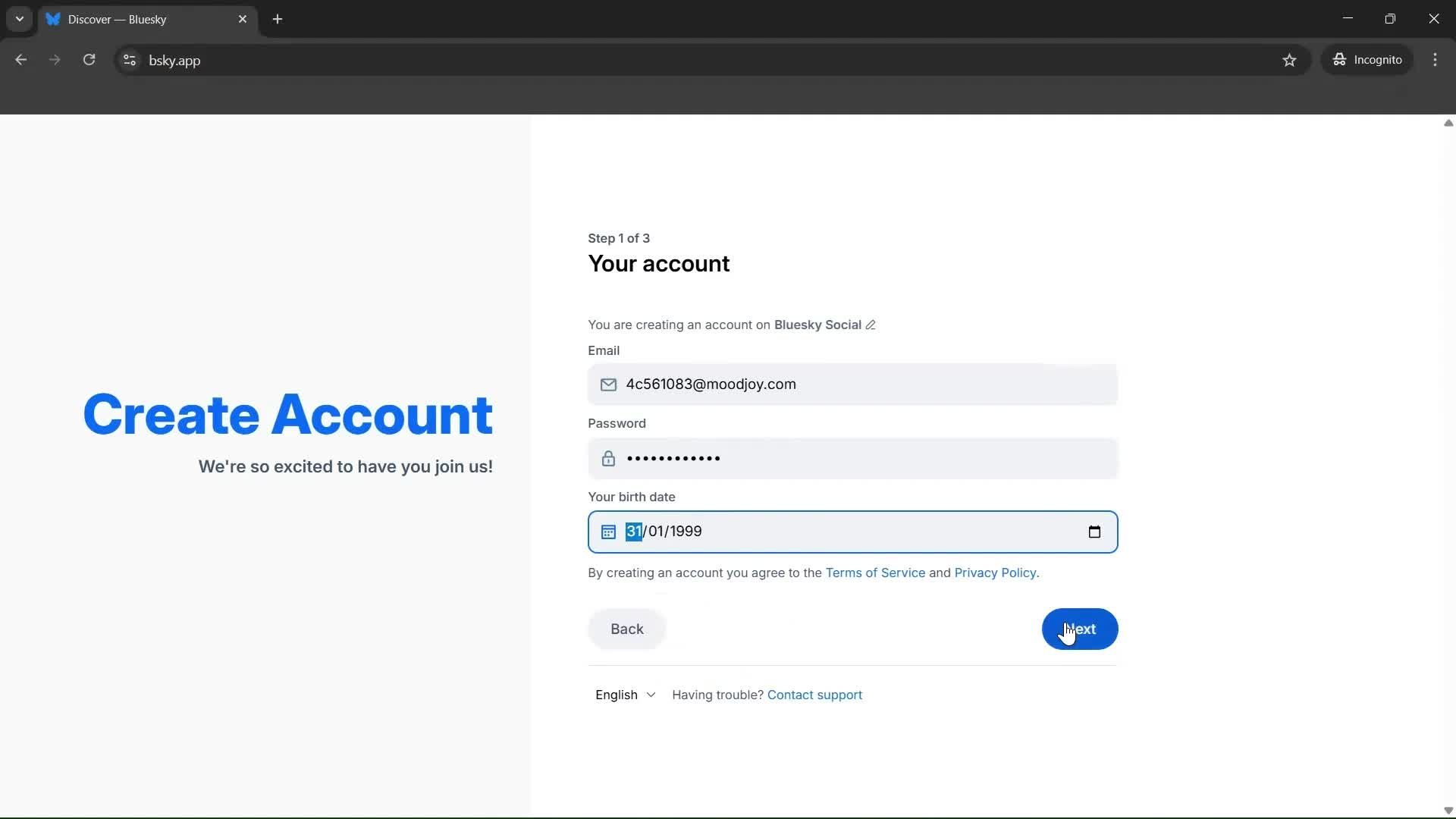1456x819 pixels.
Task: Open the tab search chevron
Action: tap(19, 19)
